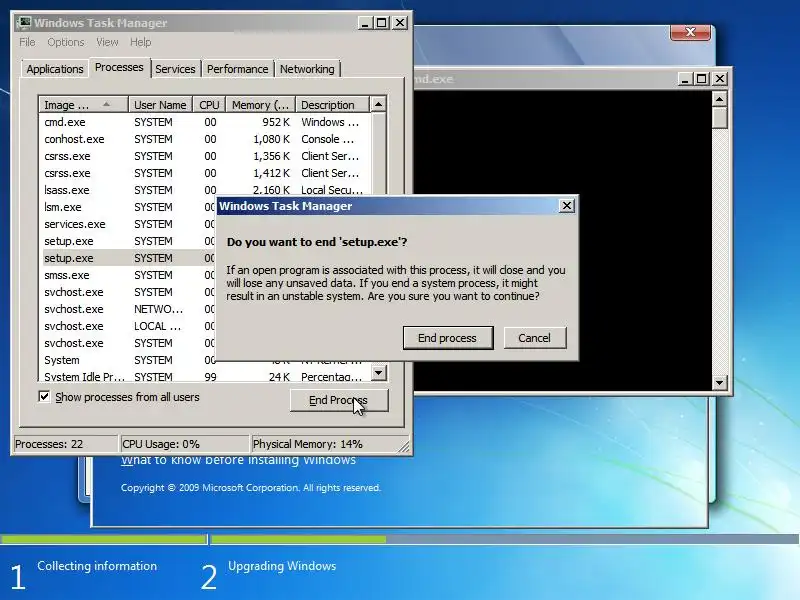Click the Task Manager resize grip

[x=404, y=446]
